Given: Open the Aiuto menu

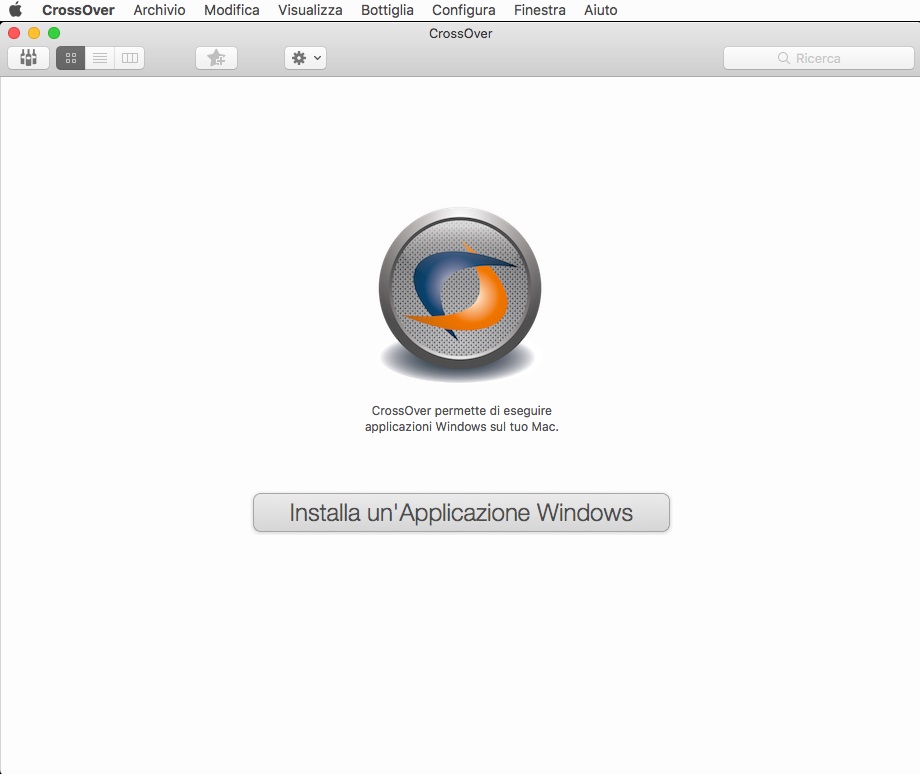Looking at the screenshot, I should (x=600, y=10).
